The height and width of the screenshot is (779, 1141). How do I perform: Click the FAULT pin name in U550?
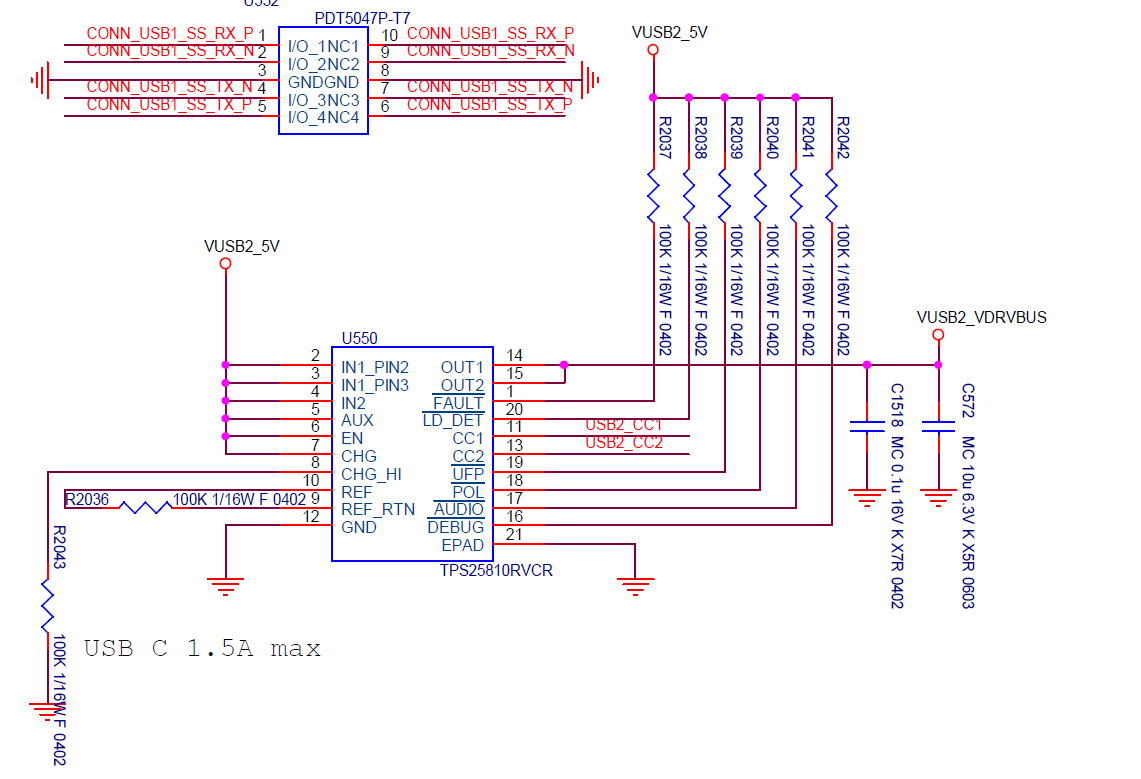point(458,403)
